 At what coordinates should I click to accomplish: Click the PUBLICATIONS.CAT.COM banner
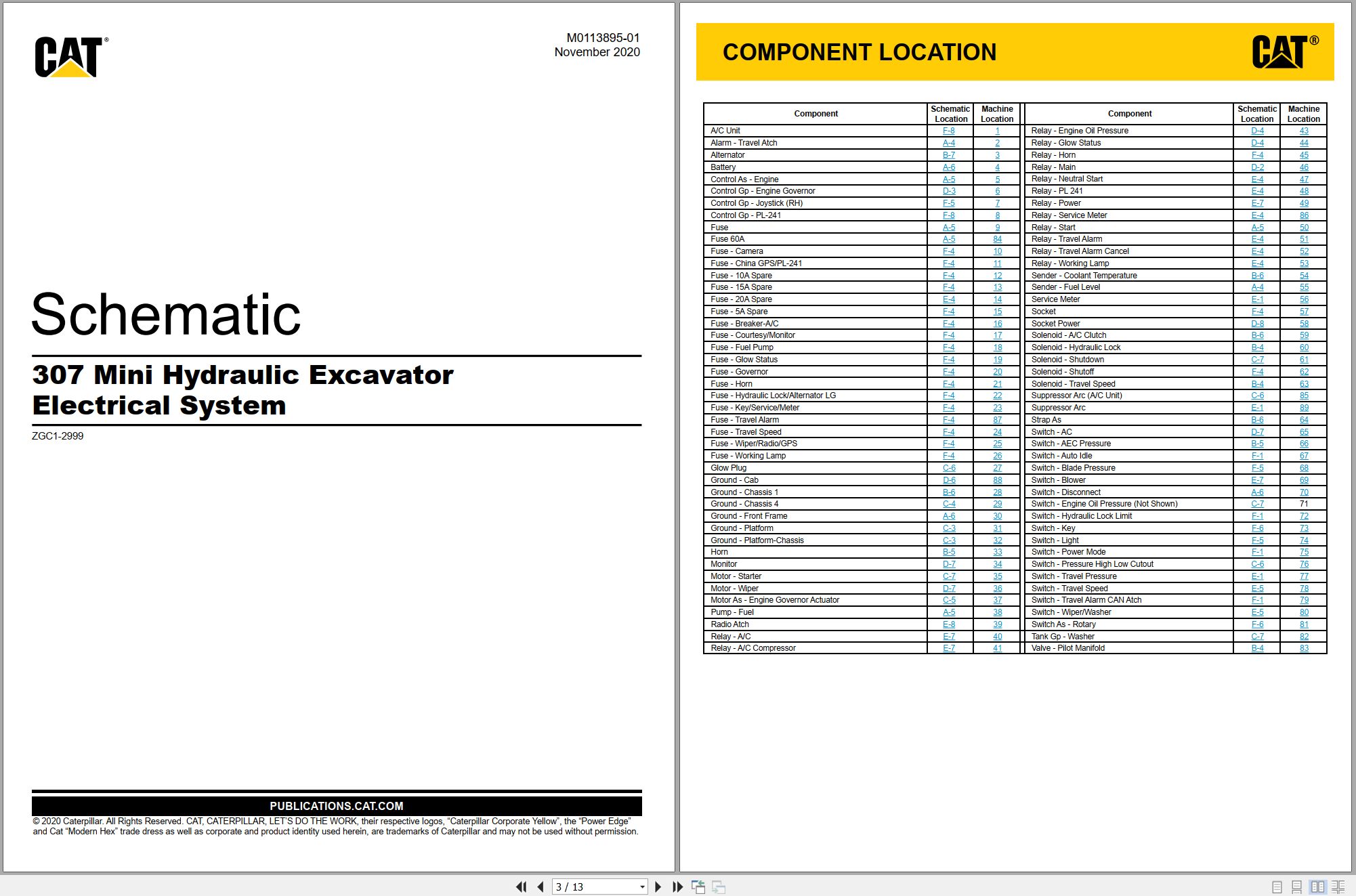337,806
